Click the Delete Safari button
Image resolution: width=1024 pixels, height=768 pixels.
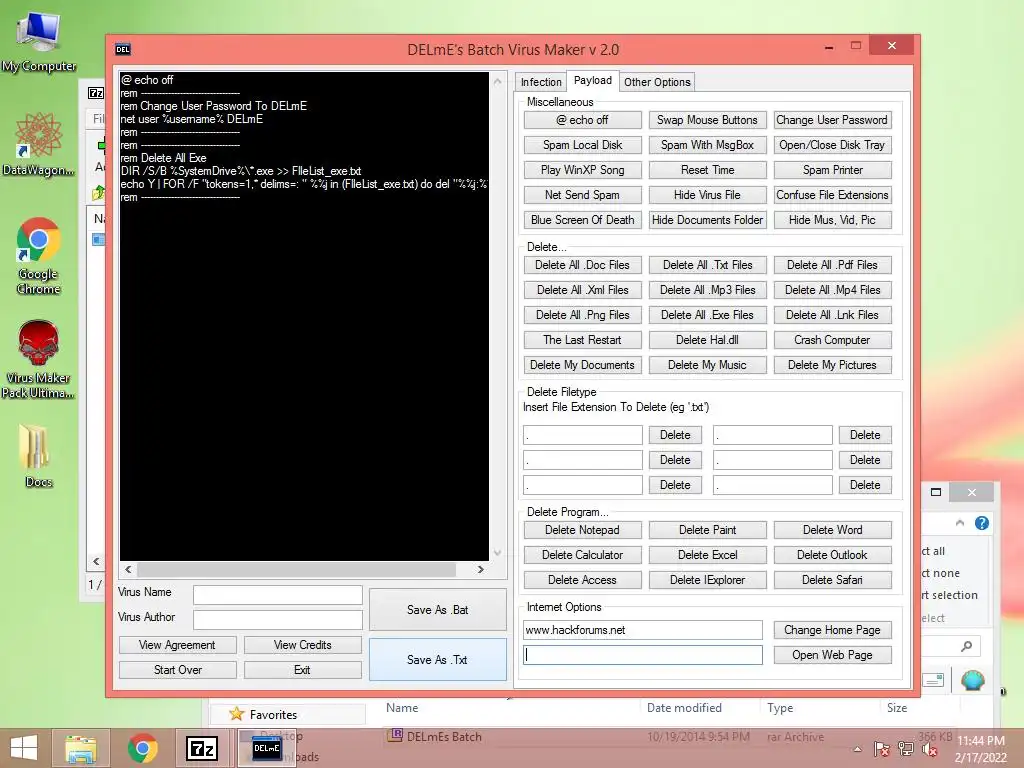[832, 580]
